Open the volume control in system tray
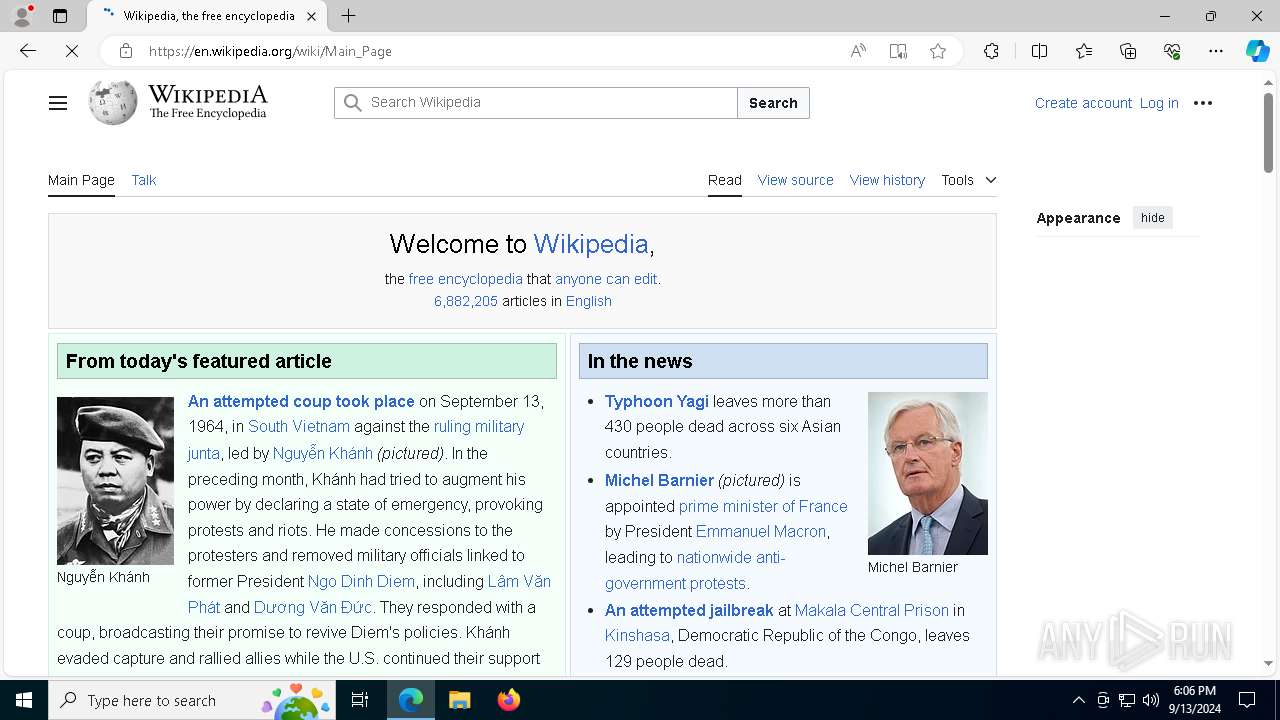The height and width of the screenshot is (720, 1280). point(1150,700)
